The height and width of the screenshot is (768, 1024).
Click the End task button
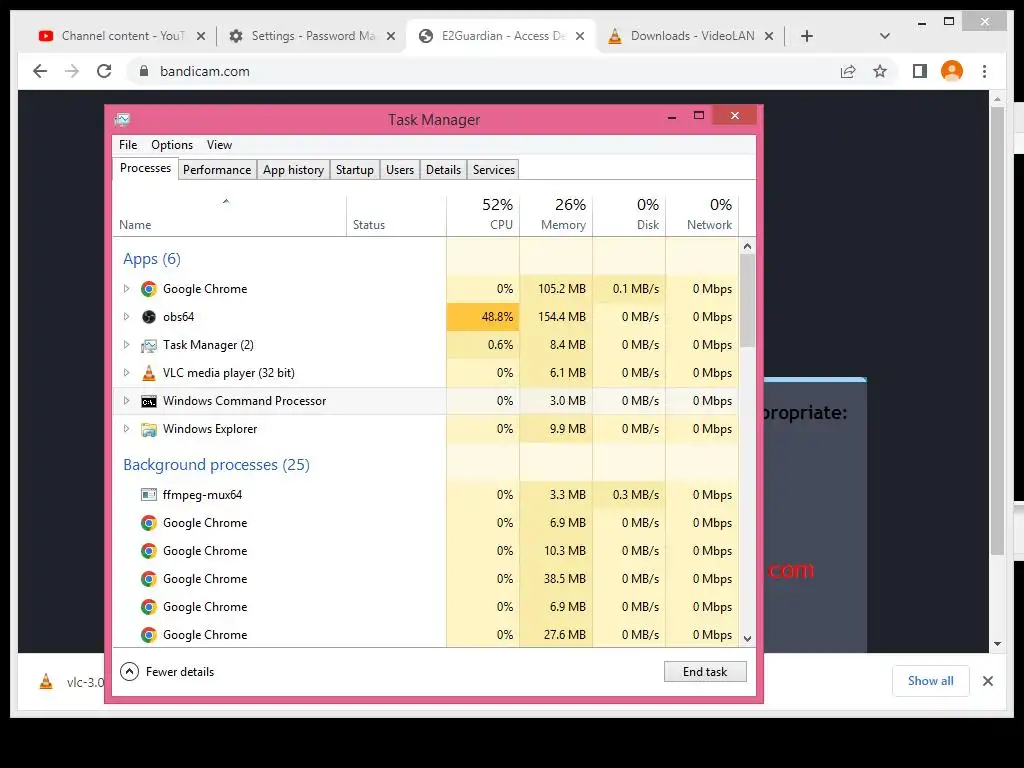point(705,671)
